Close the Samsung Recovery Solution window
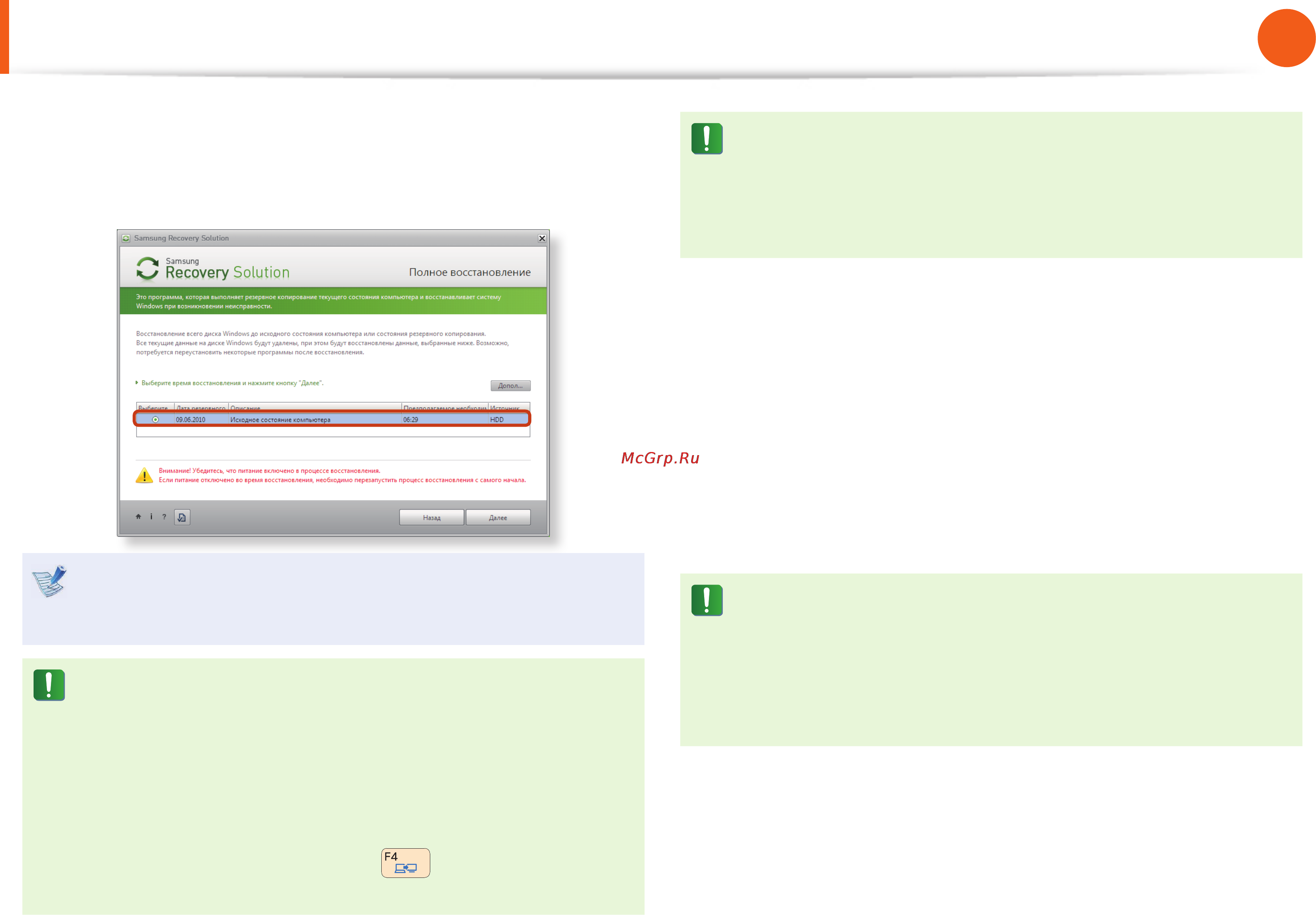Screen dimensions: 1316x915 [542, 238]
